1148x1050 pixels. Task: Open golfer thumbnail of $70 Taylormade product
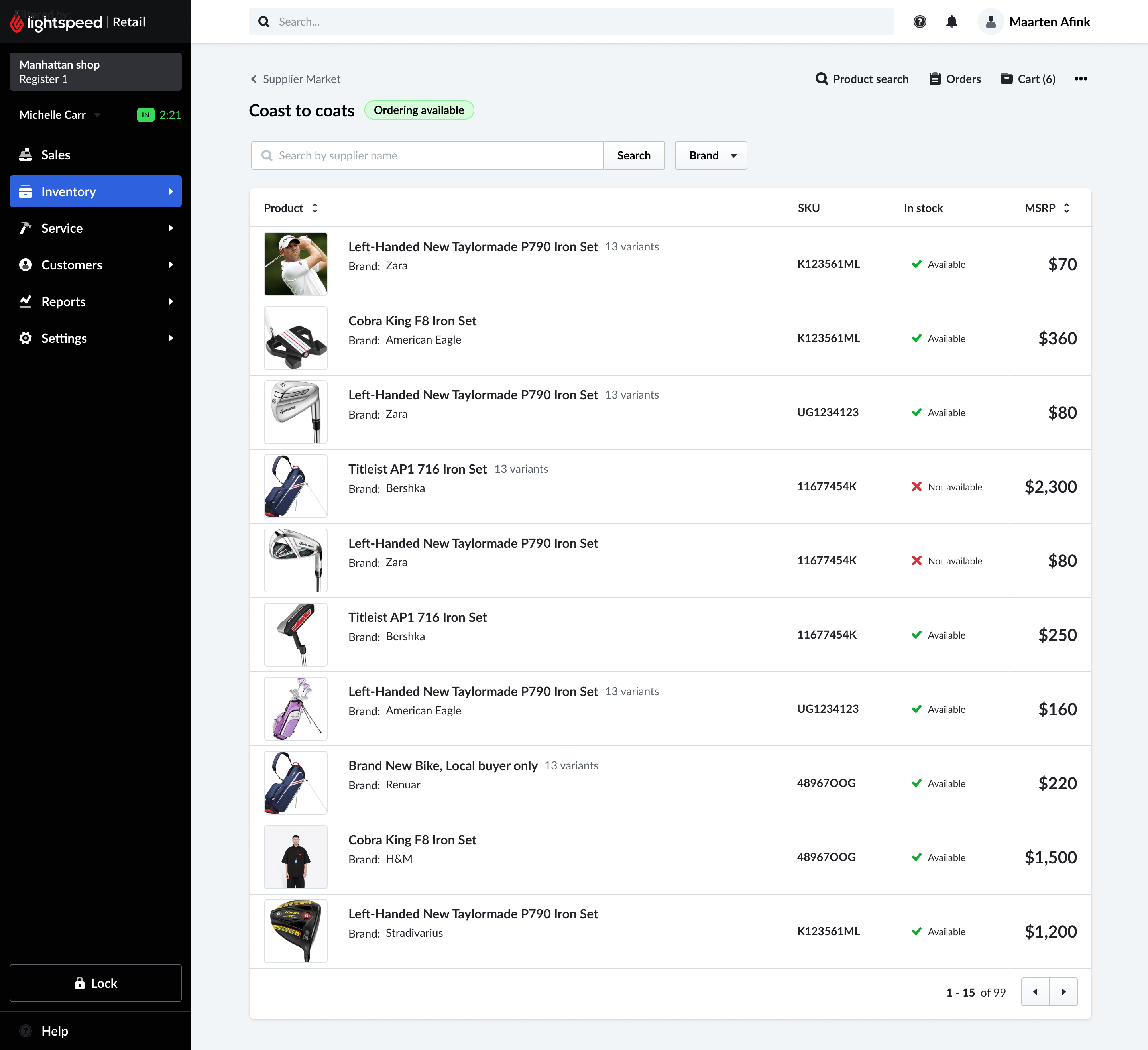pyautogui.click(x=295, y=263)
